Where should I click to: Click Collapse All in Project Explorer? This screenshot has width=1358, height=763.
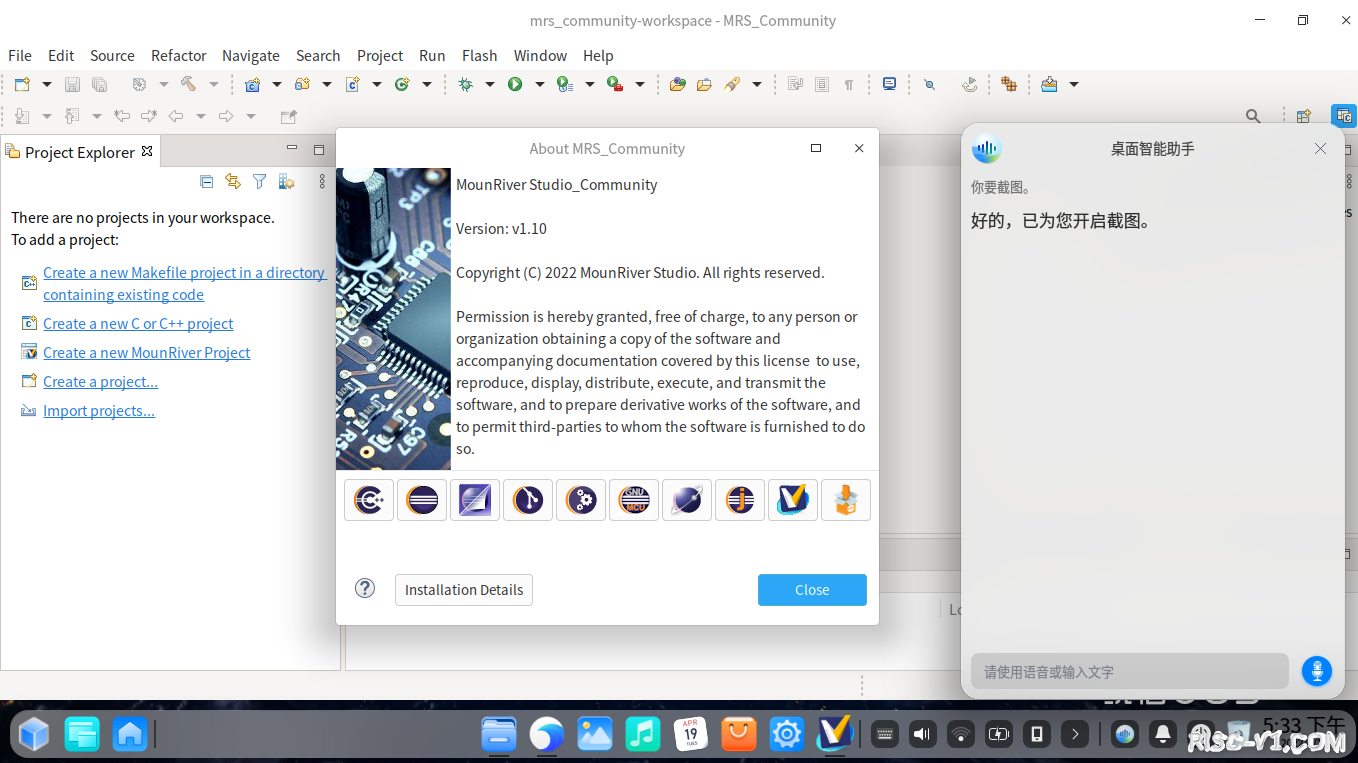click(206, 181)
